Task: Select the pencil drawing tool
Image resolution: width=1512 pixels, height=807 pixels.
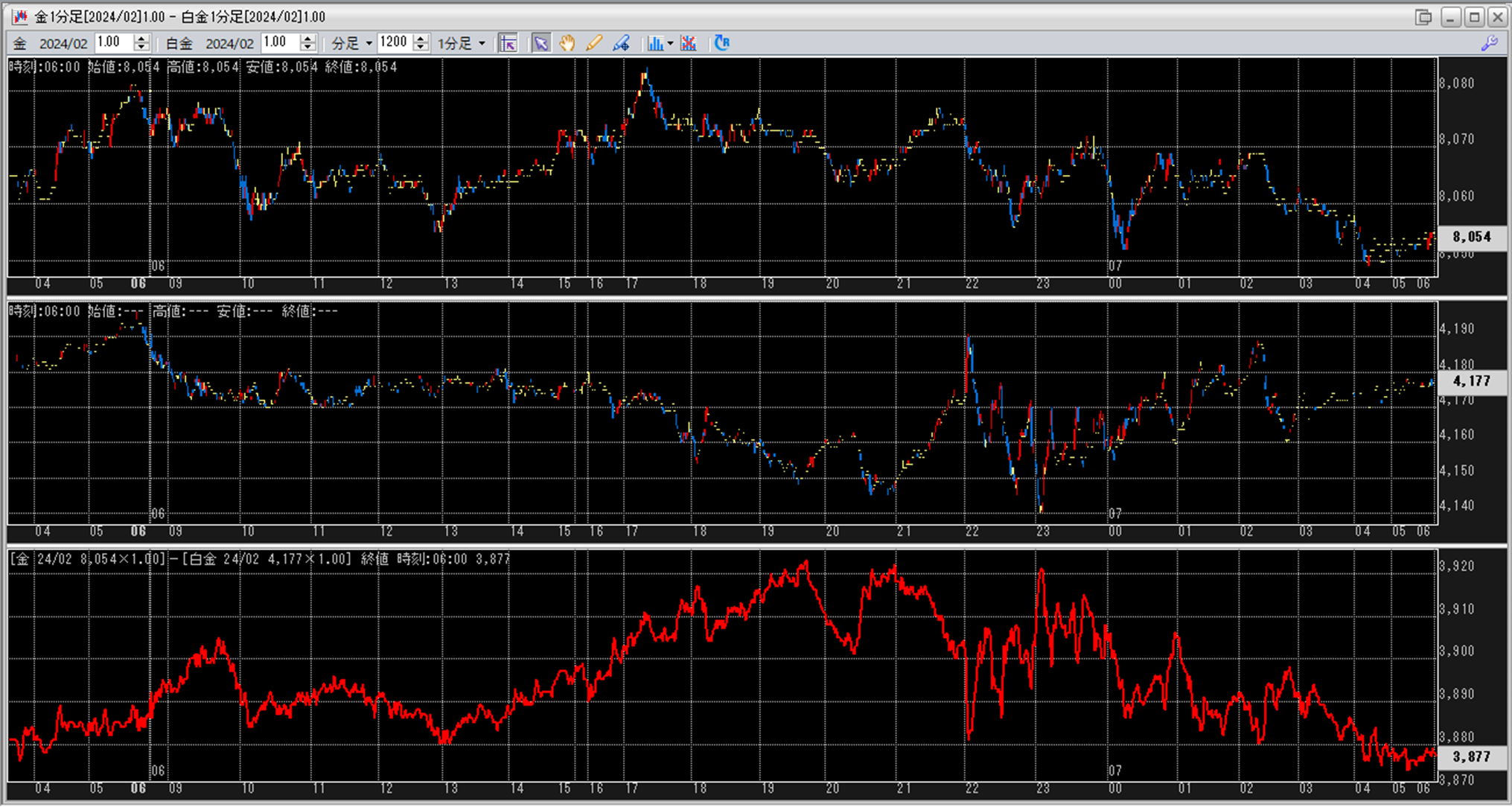Action: tap(593, 43)
